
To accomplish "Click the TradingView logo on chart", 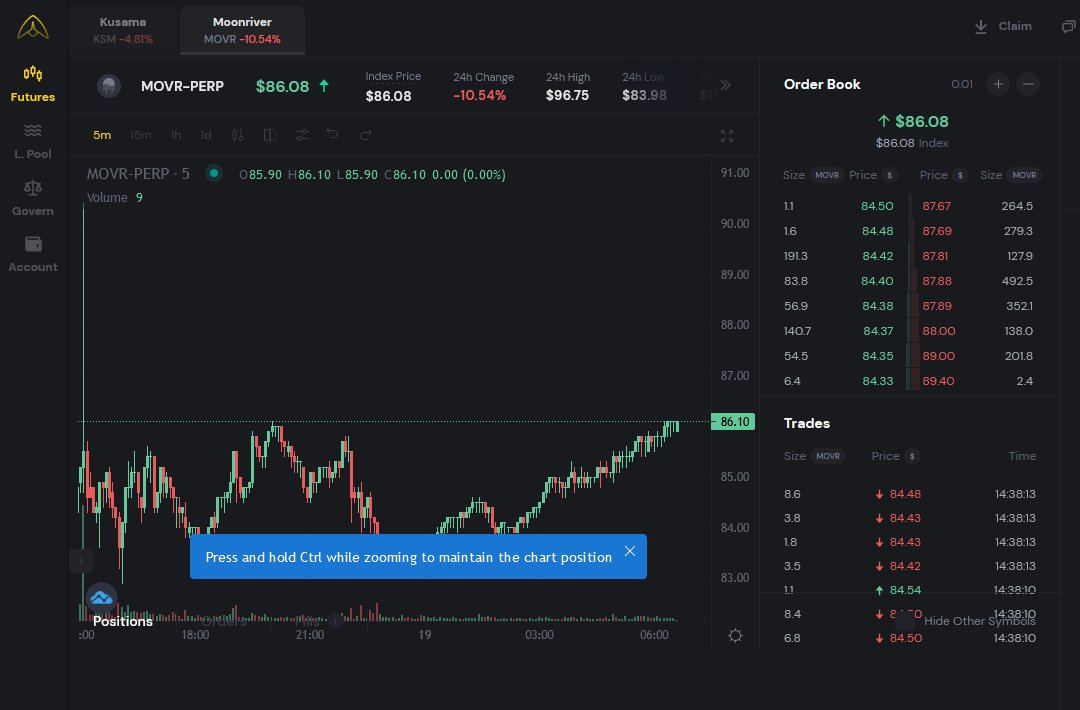I will (x=101, y=598).
